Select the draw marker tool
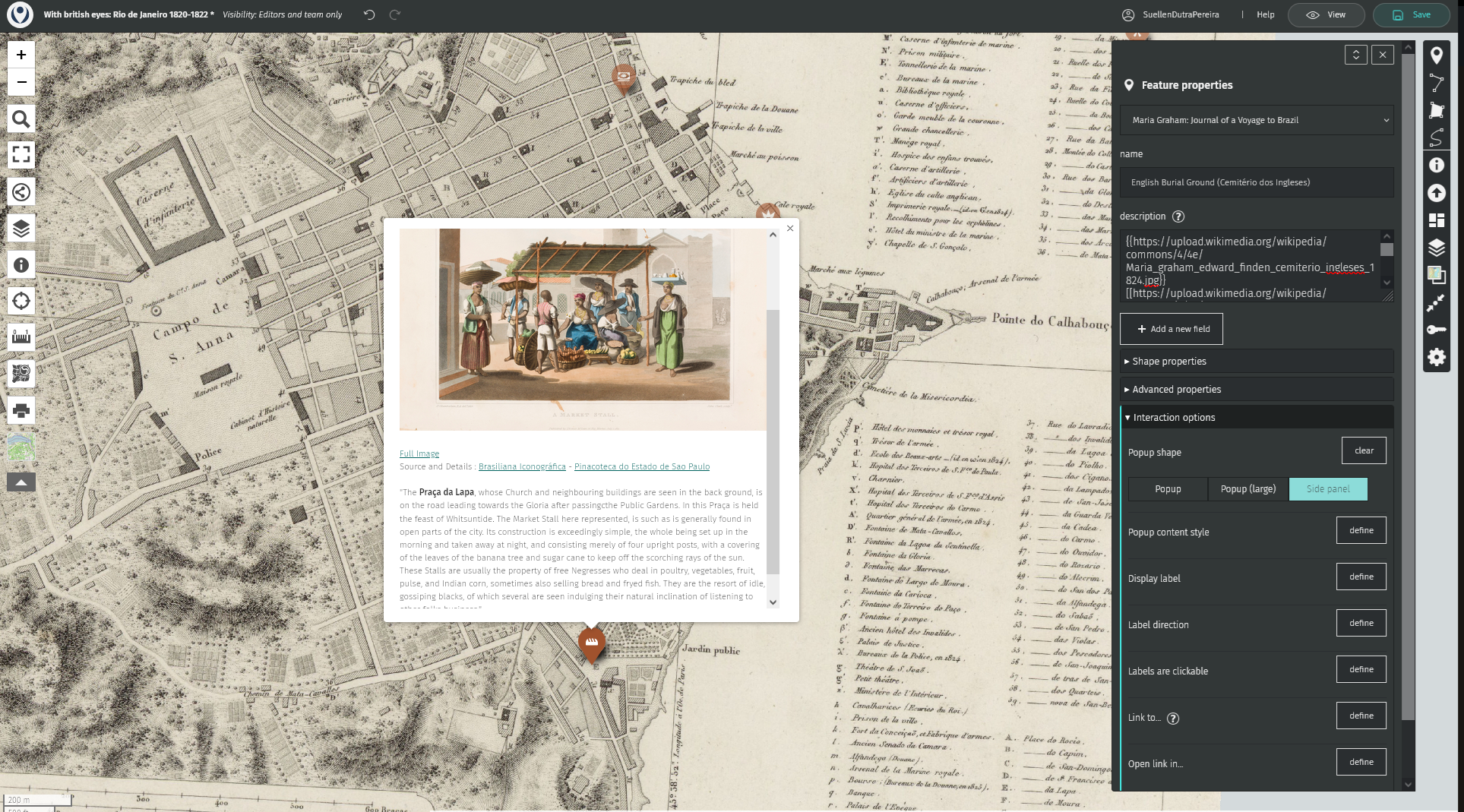 (x=1436, y=55)
